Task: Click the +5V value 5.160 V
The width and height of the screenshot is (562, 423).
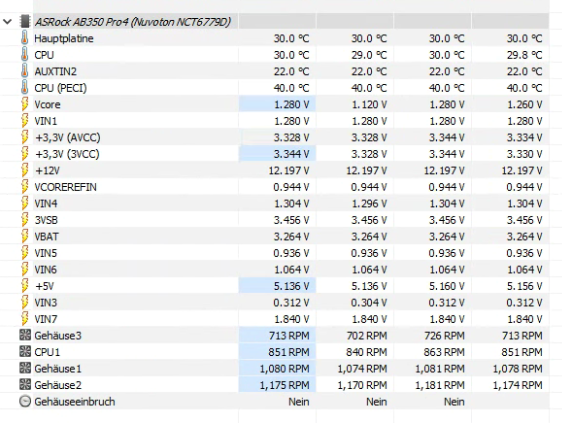Action: point(447,286)
